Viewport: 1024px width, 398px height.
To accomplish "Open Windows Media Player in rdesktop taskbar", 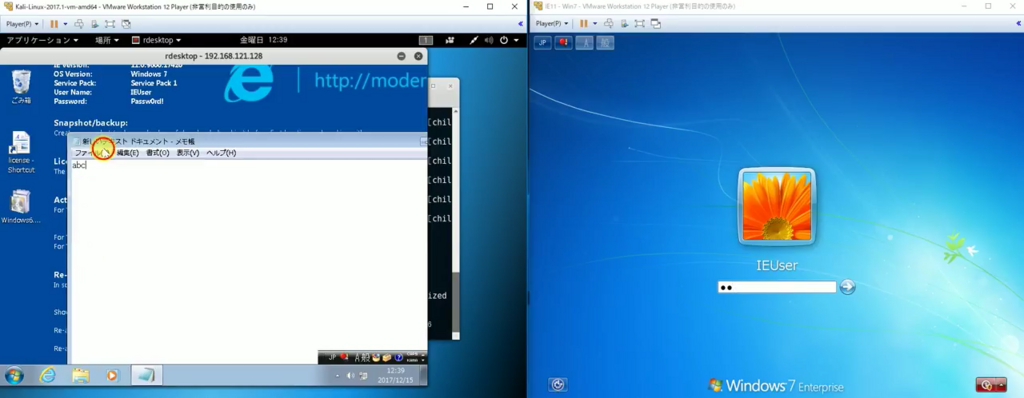I will [112, 375].
